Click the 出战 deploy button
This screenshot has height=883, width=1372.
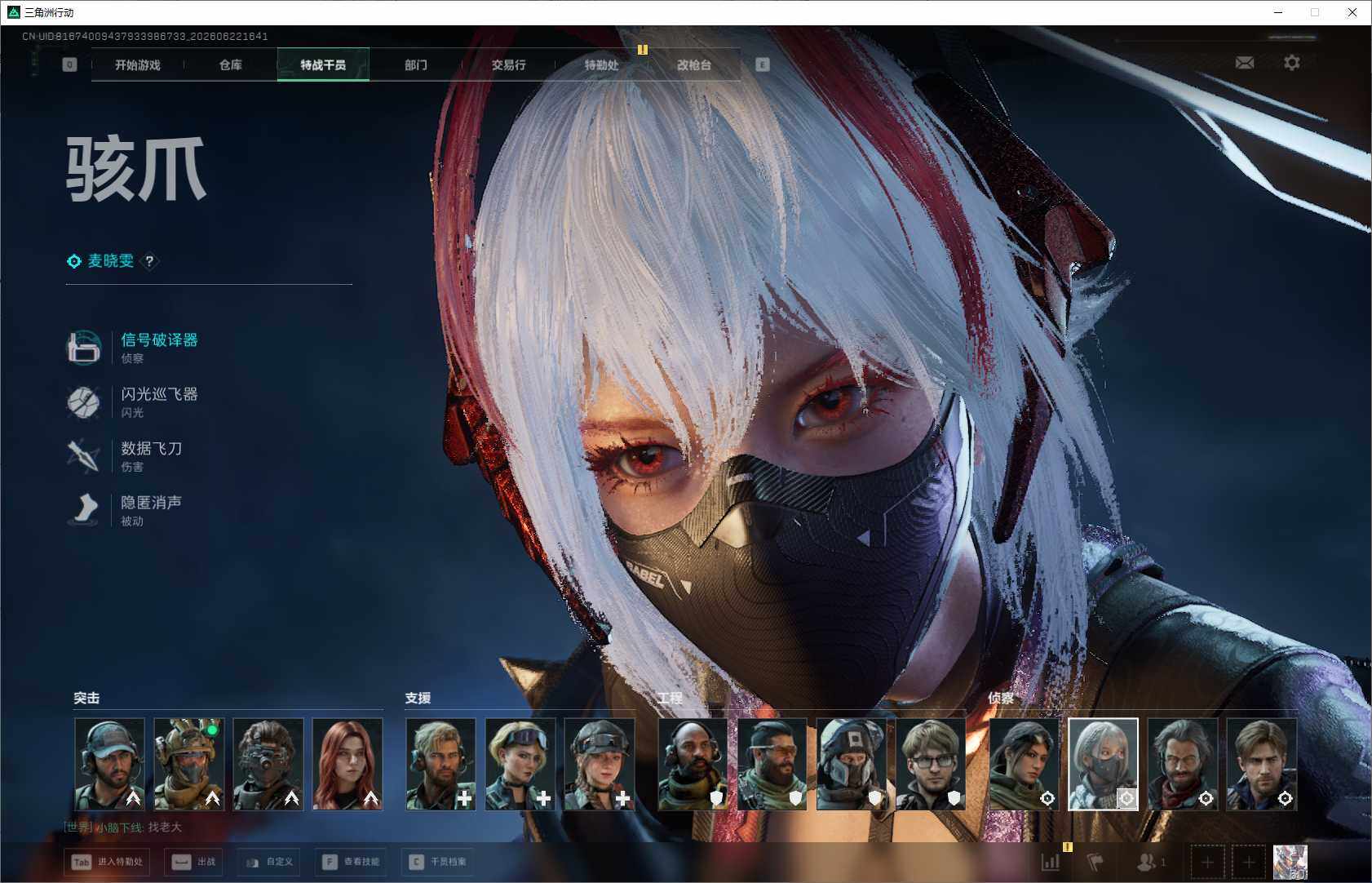point(193,862)
